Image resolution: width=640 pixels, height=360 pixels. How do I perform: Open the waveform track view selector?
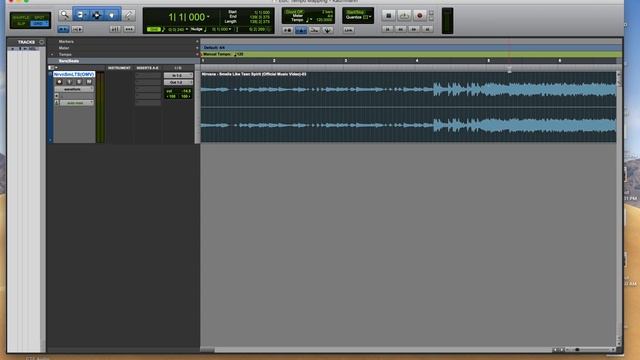(73, 89)
